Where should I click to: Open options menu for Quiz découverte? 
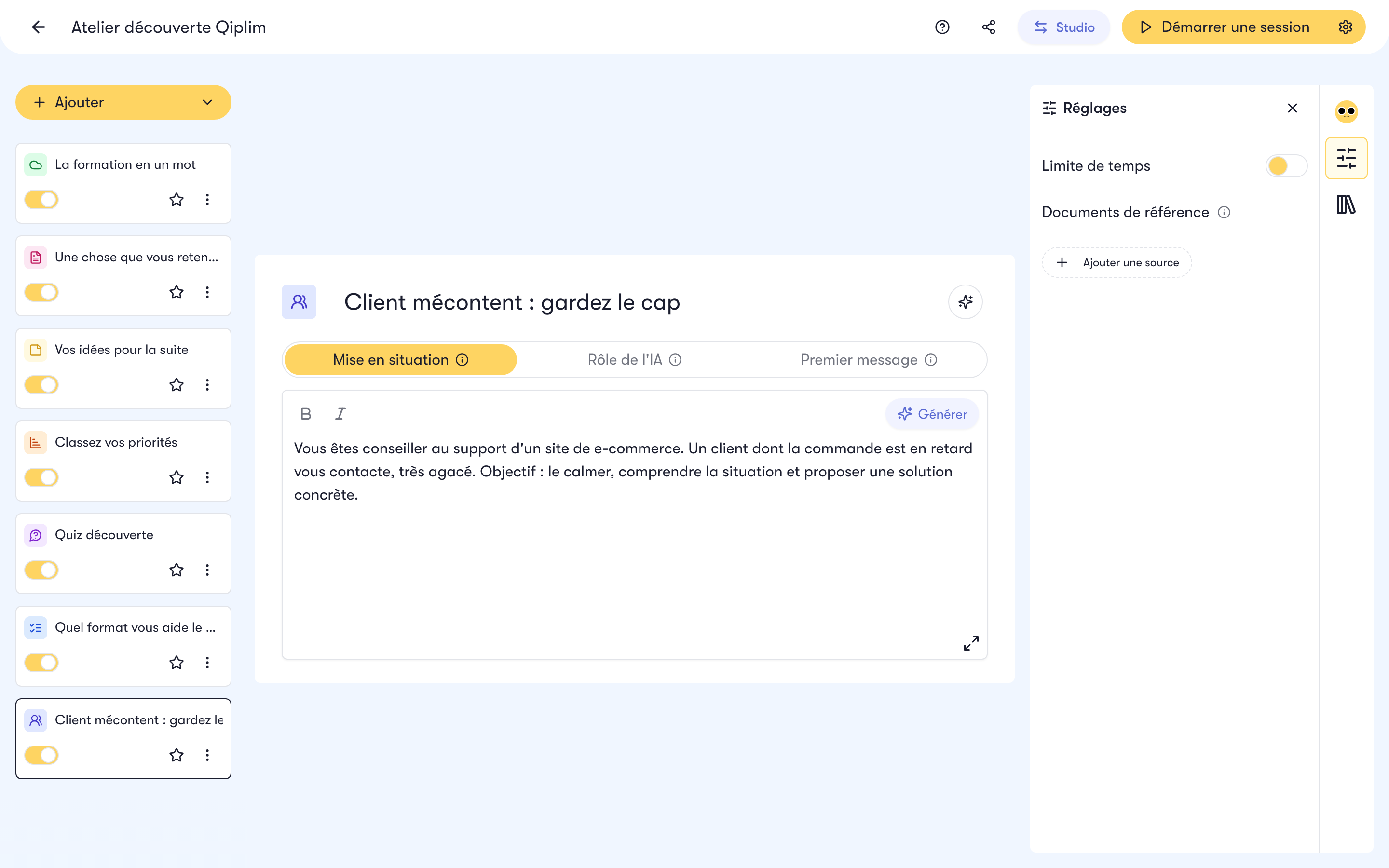coord(207,570)
